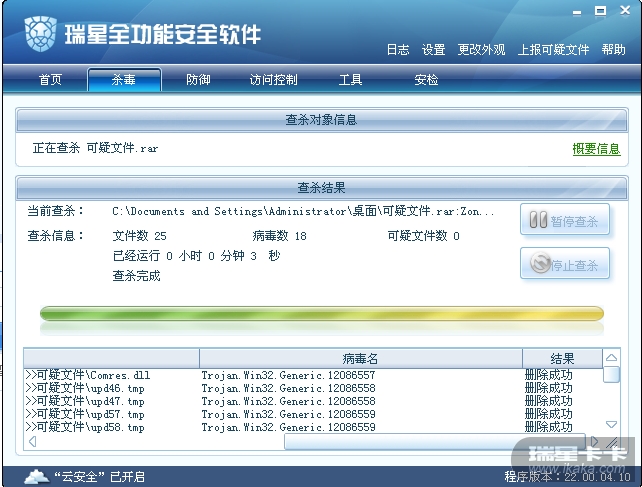Click the horizontal scroll left arrow
The height and width of the screenshot is (487, 642).
32,442
